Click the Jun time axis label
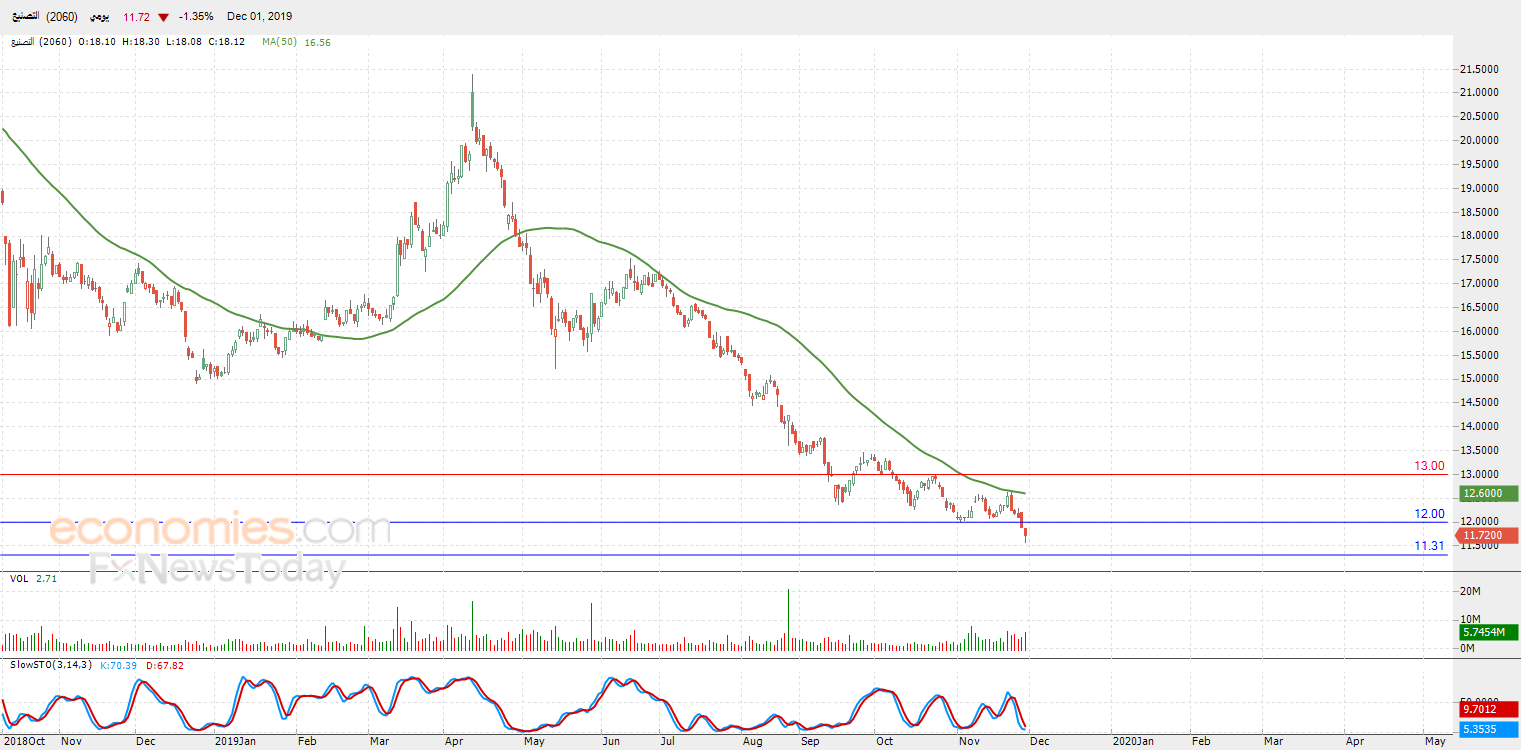 point(609,741)
